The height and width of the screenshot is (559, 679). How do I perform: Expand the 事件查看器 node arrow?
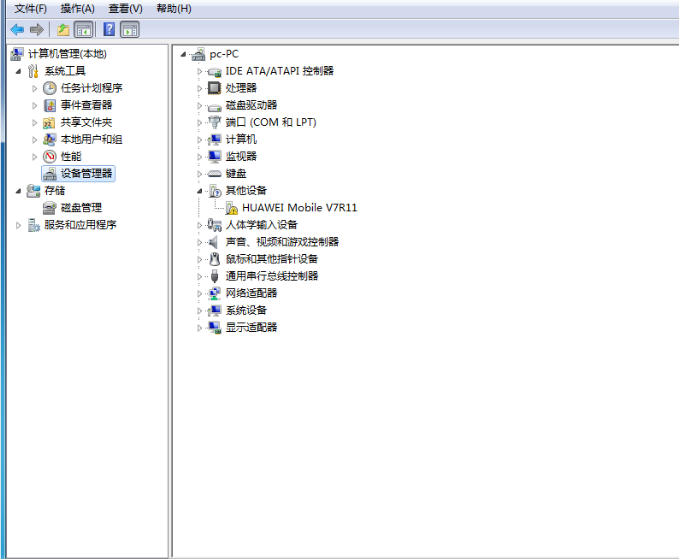point(35,105)
